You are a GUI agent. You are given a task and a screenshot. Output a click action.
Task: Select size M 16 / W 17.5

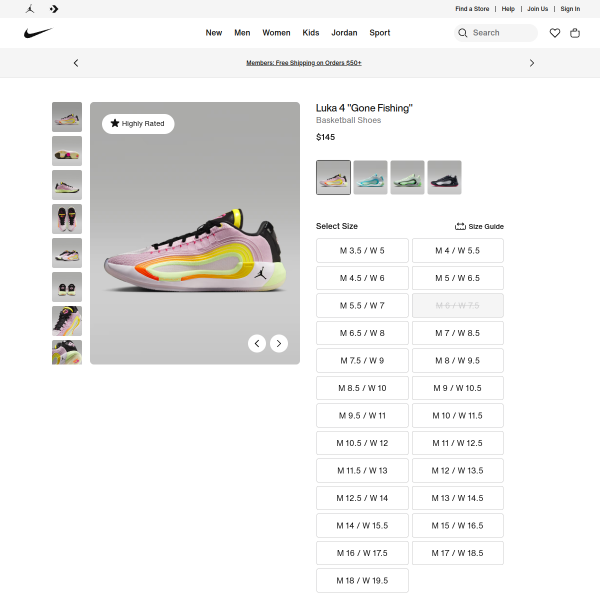point(362,554)
